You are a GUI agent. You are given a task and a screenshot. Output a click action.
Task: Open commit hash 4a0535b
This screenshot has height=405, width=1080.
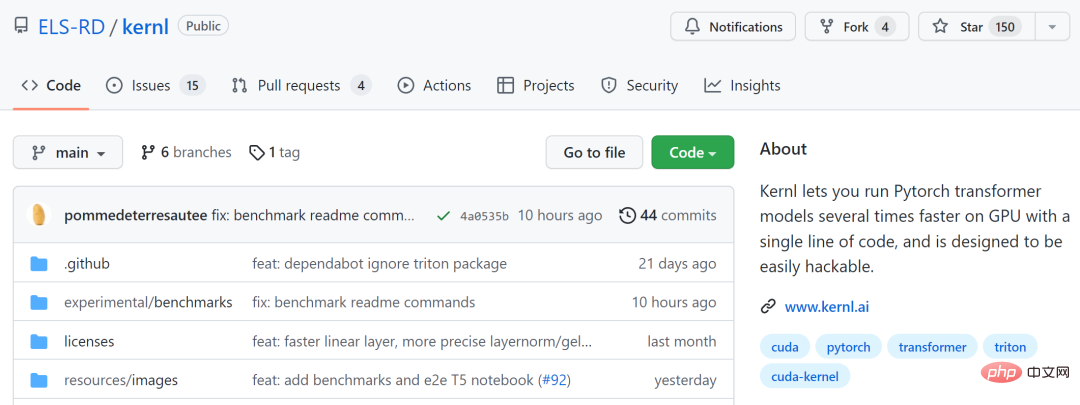(x=484, y=216)
